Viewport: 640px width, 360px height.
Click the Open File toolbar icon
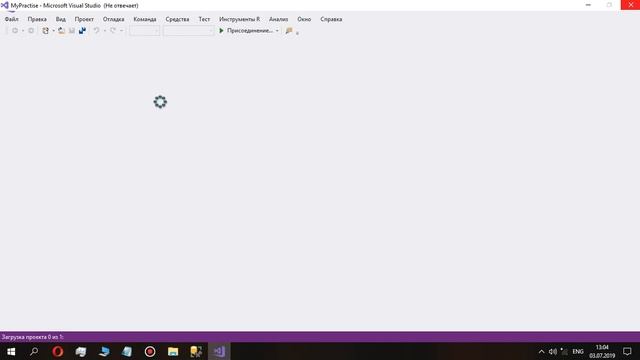61,31
